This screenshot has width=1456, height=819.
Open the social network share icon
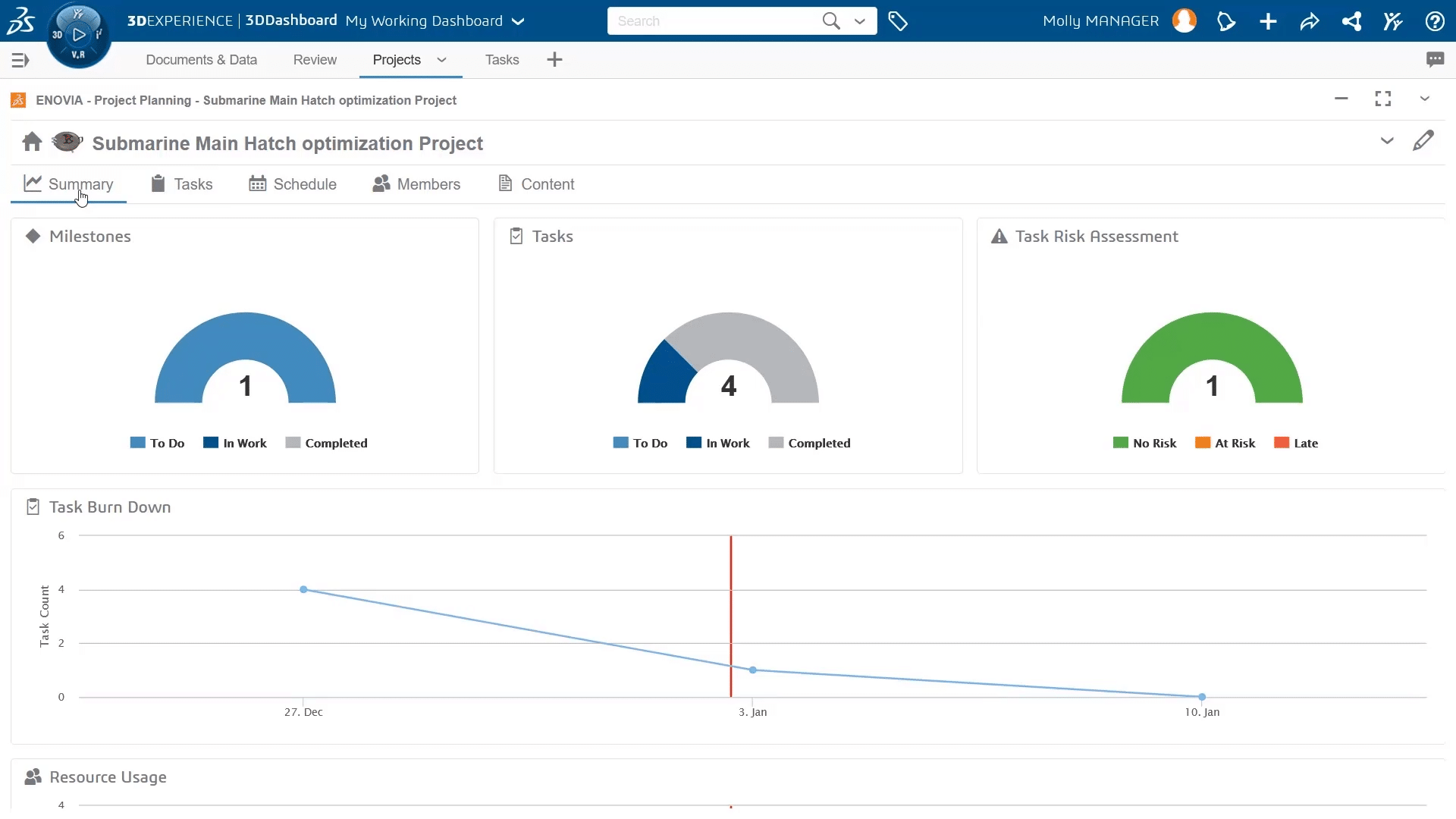point(1351,21)
